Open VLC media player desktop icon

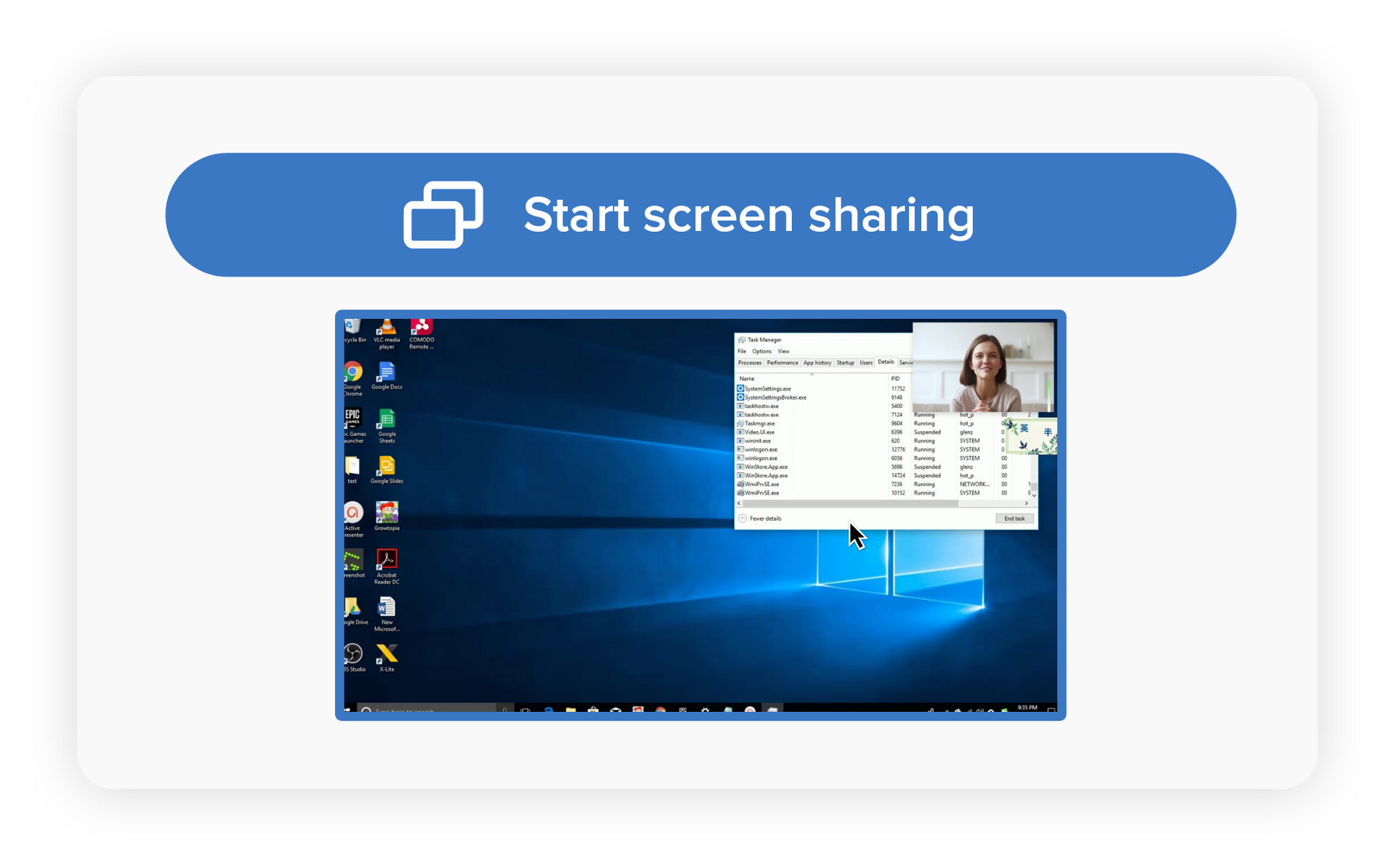[x=387, y=330]
